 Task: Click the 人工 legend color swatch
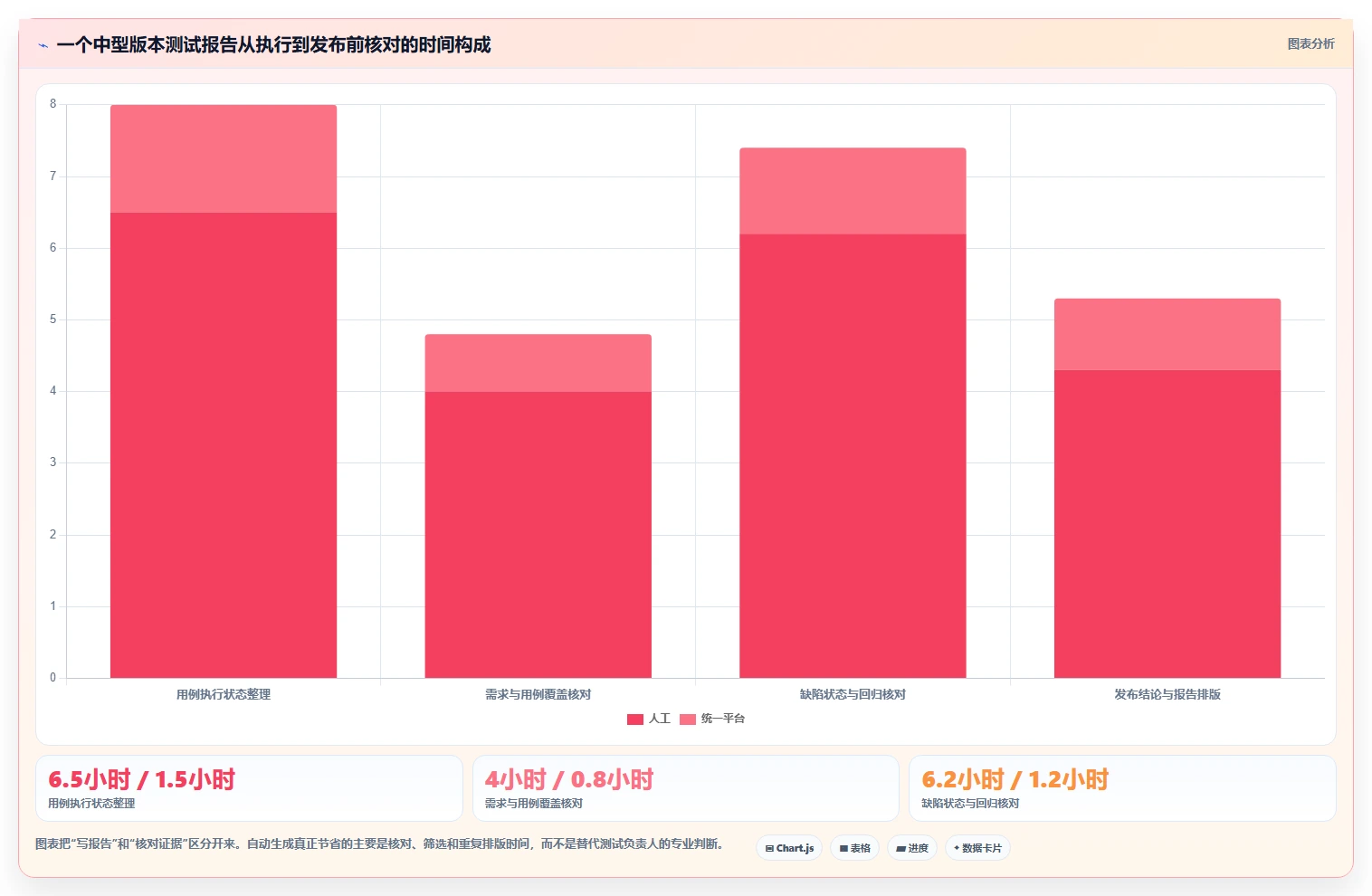click(635, 720)
